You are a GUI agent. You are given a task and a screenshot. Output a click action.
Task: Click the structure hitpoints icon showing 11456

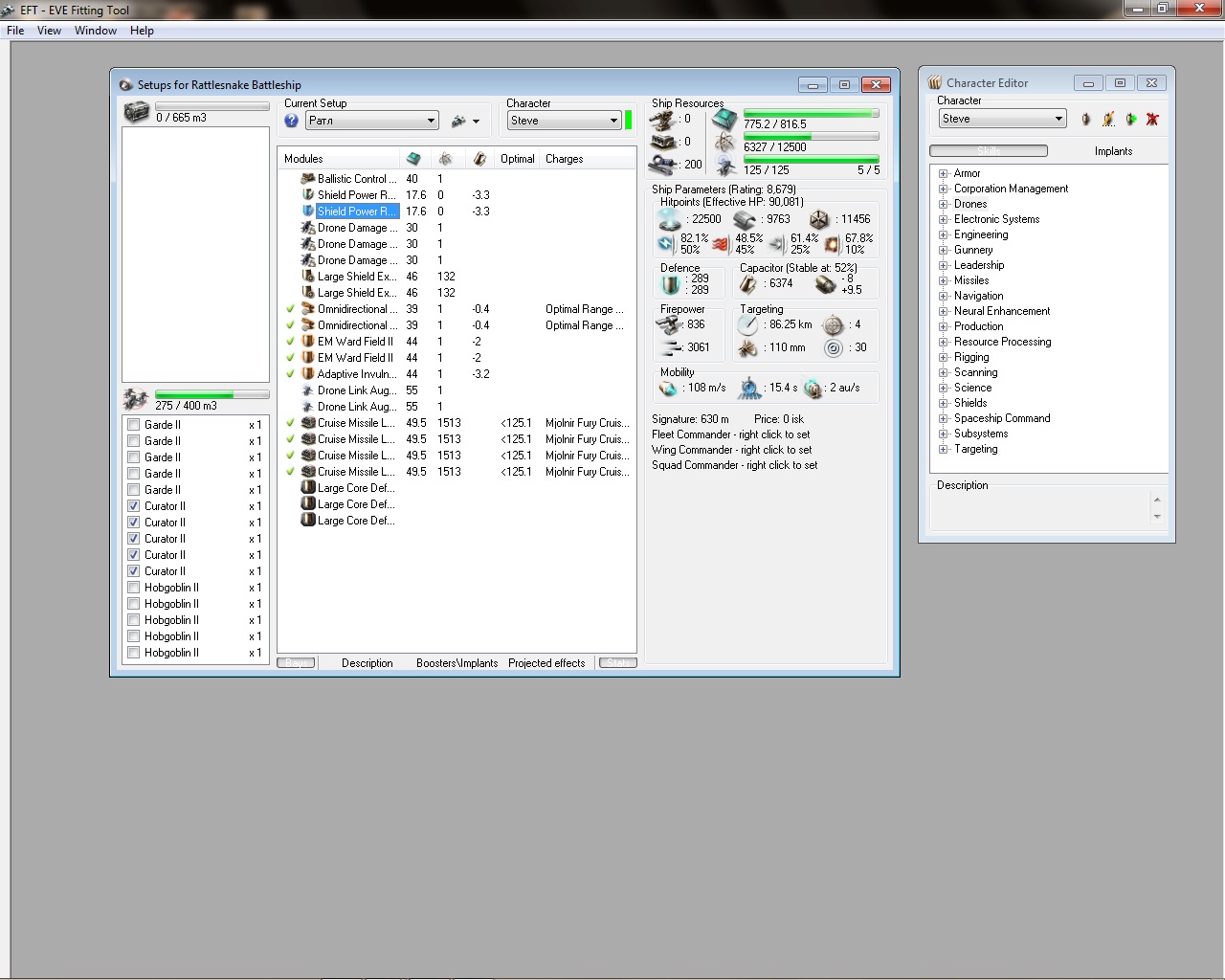(x=819, y=220)
